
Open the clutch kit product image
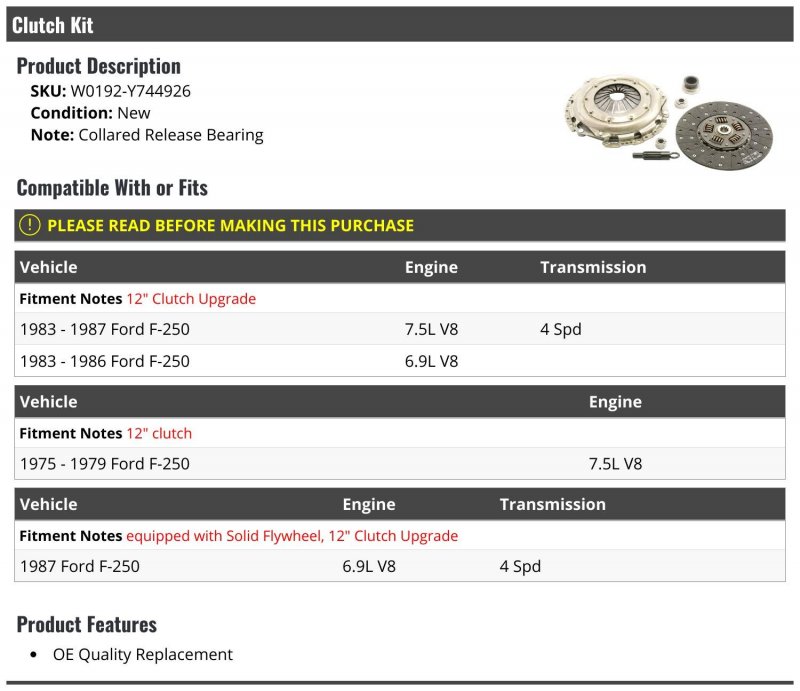pos(669,122)
